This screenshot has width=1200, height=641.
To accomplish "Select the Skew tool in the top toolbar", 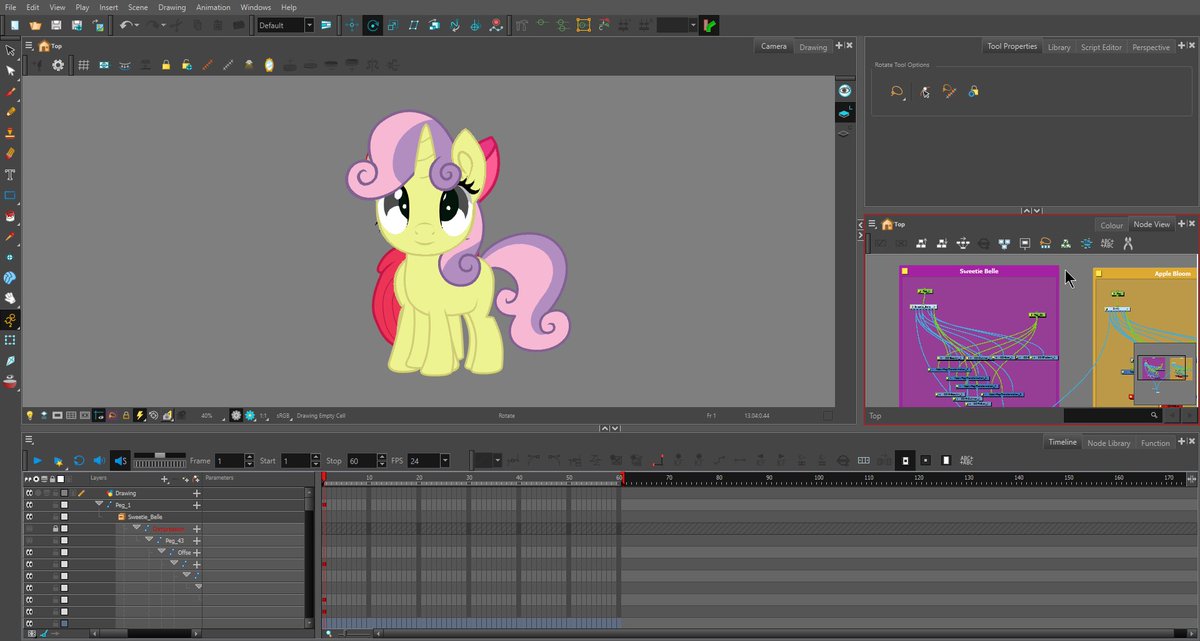I will coord(414,24).
